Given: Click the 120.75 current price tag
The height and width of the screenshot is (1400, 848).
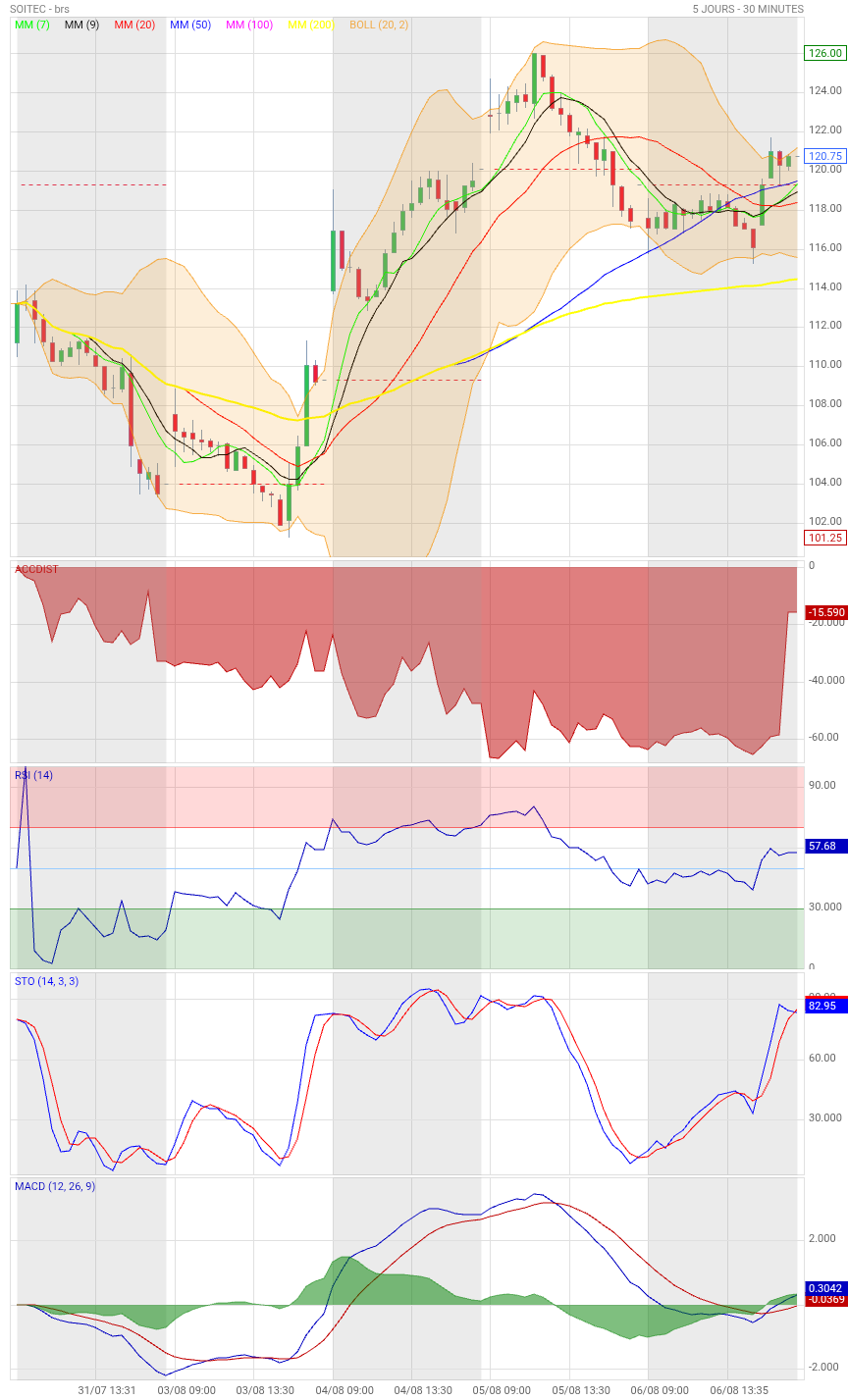Looking at the screenshot, I should 824,156.
